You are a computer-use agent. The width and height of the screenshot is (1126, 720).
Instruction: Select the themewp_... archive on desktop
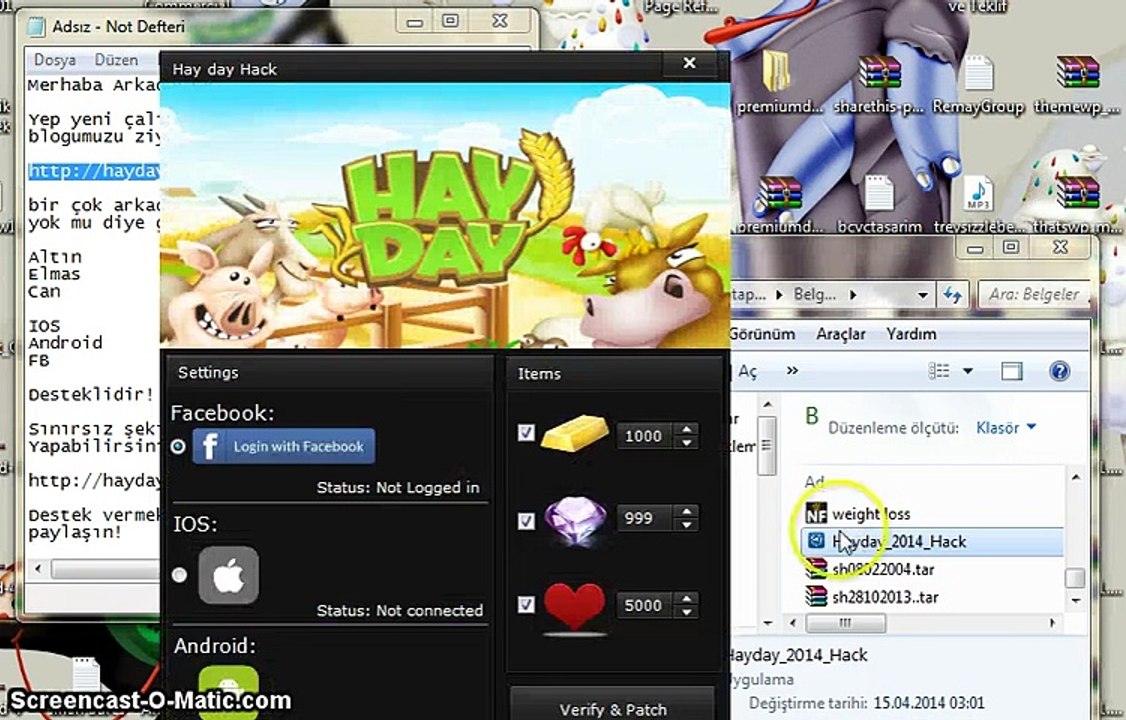(x=1076, y=83)
